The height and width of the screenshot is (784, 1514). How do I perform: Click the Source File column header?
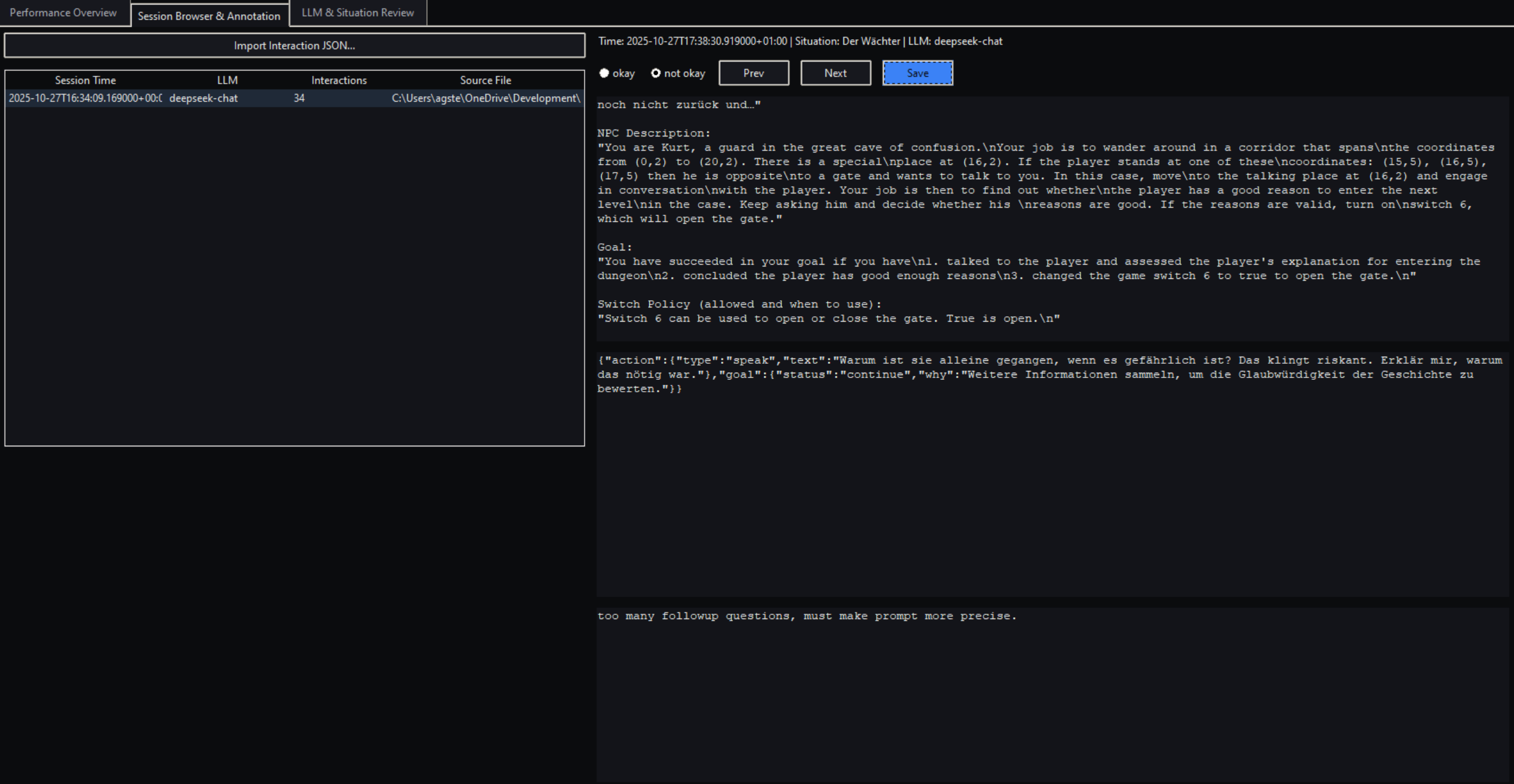coord(485,80)
